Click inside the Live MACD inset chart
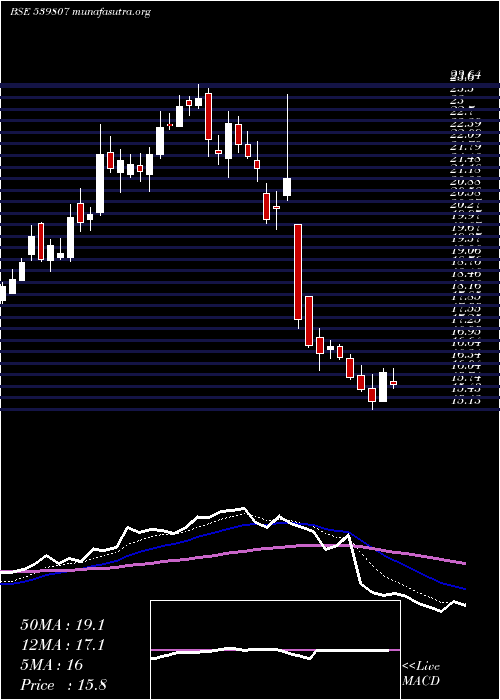 pyautogui.click(x=275, y=650)
